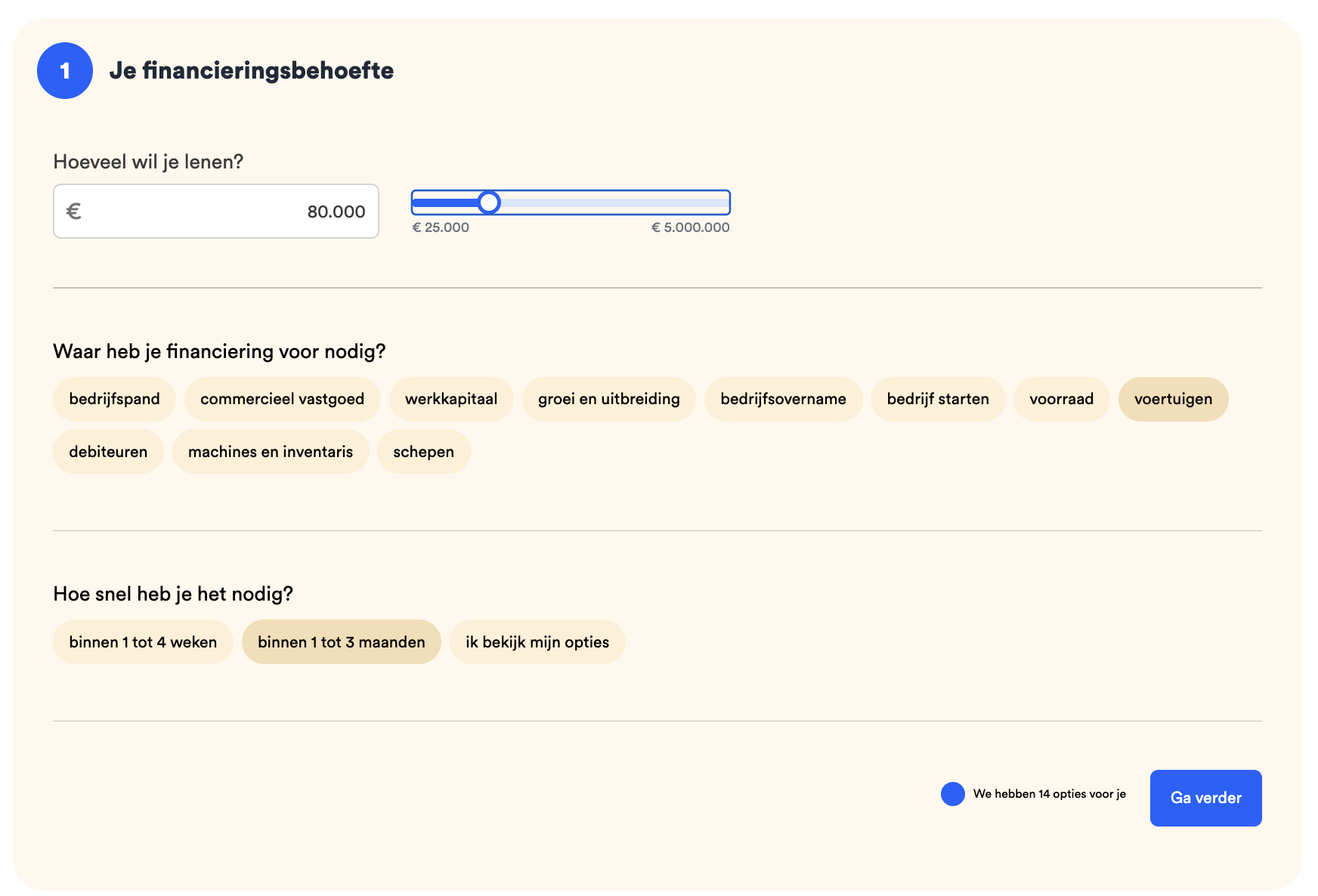Click the step 1 circle badge
This screenshot has height=896, width=1318.
click(65, 70)
